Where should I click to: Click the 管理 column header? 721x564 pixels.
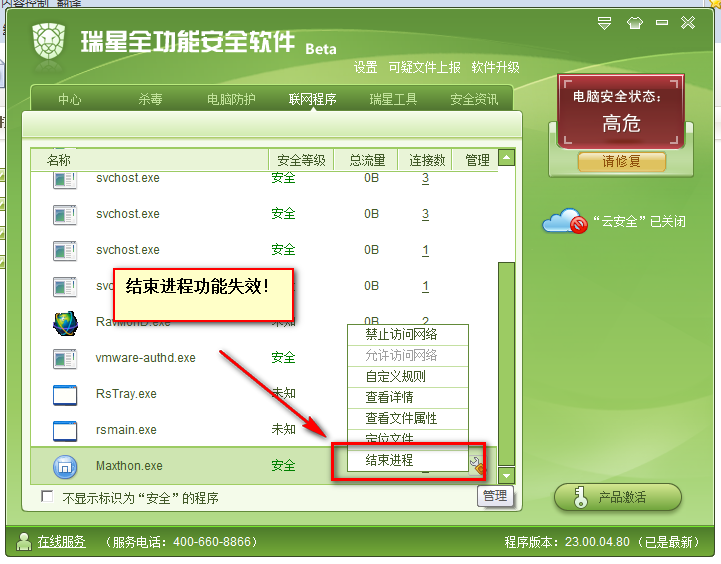pyautogui.click(x=477, y=160)
